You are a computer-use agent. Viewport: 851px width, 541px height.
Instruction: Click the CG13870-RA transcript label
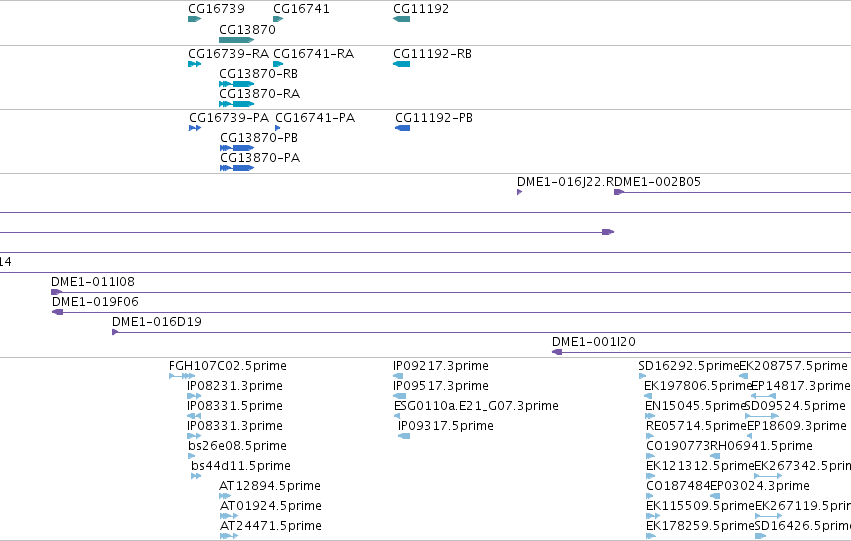(259, 94)
